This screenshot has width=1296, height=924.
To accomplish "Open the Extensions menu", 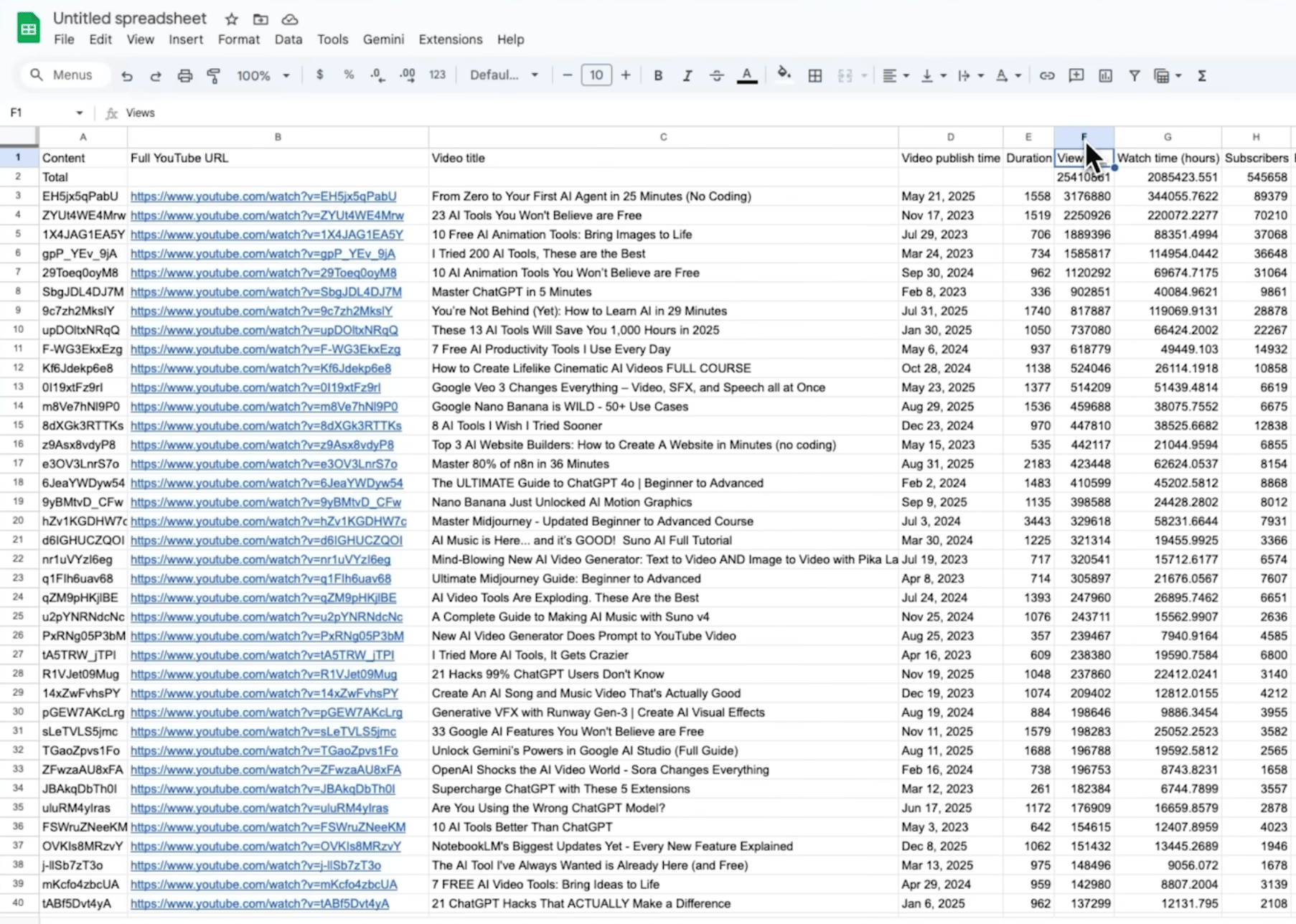I will coord(451,39).
